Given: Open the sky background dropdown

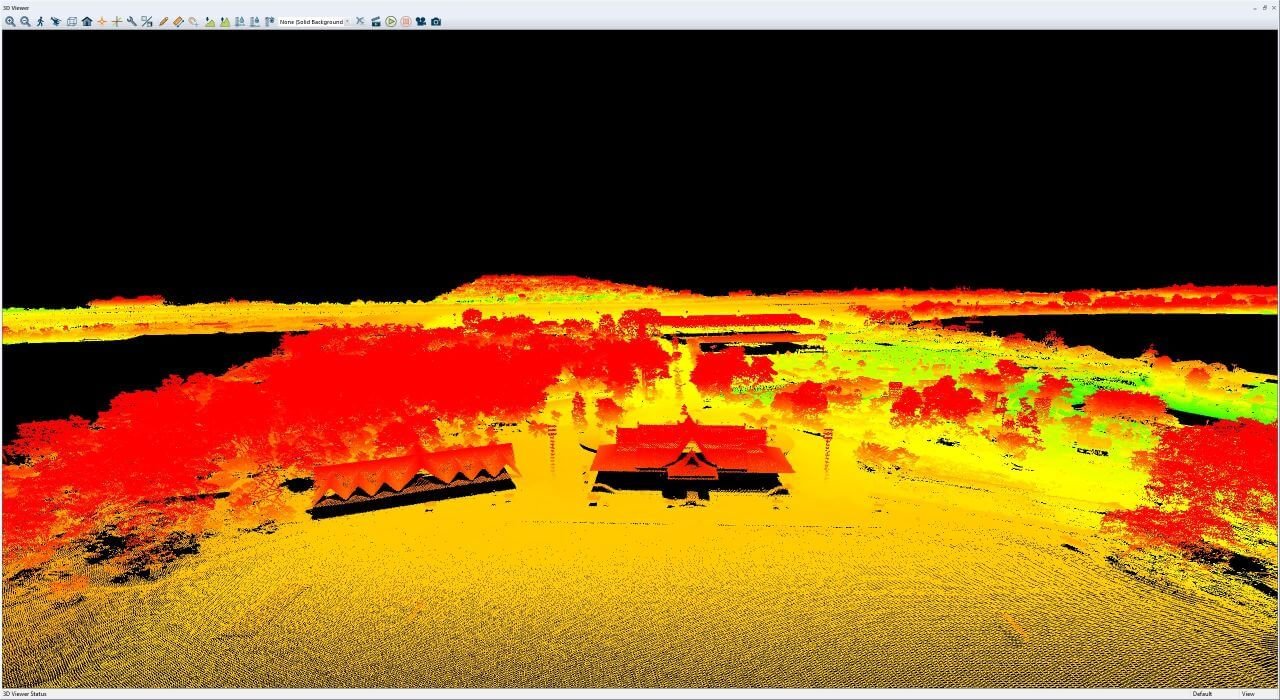Looking at the screenshot, I should tap(314, 21).
